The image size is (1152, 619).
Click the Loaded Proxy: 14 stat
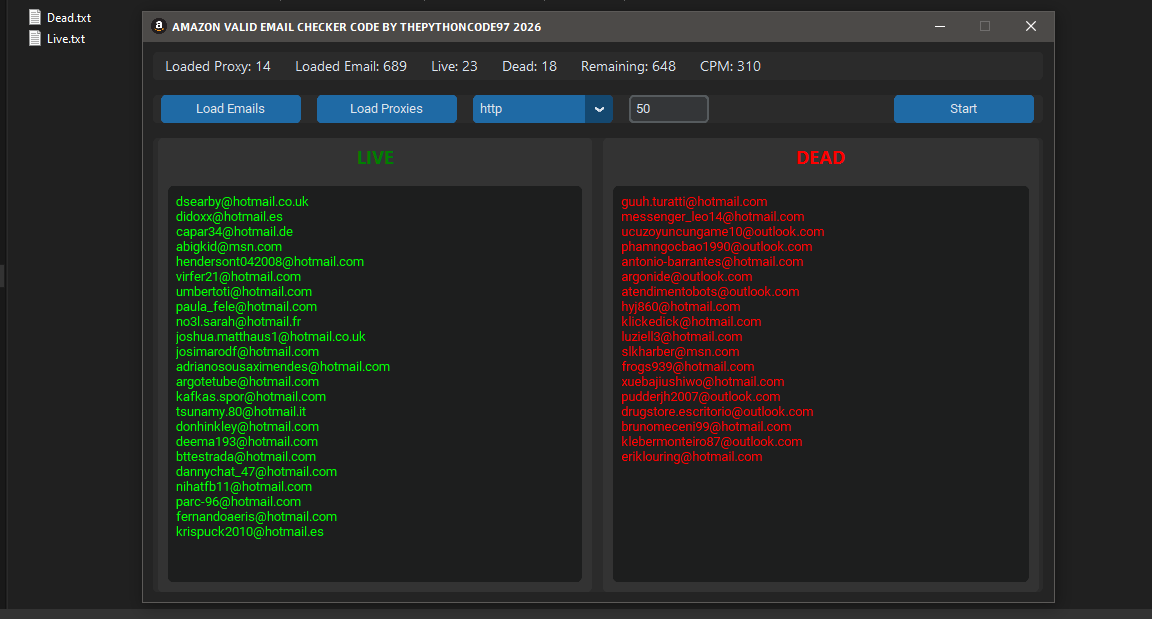tap(217, 66)
